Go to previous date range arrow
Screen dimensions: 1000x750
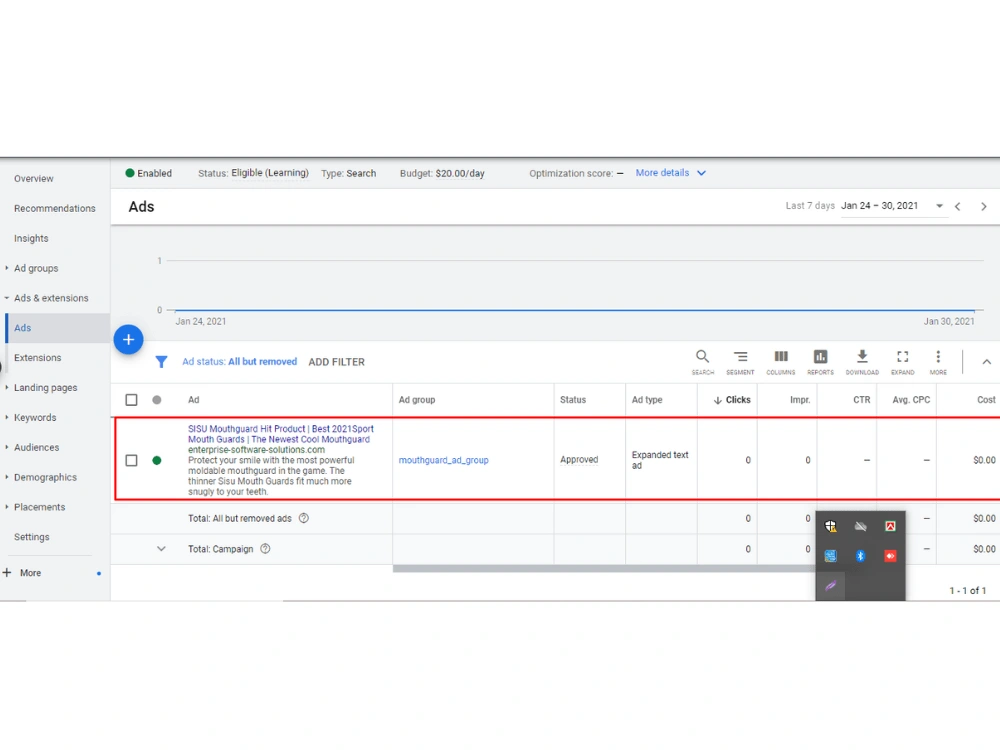957,206
